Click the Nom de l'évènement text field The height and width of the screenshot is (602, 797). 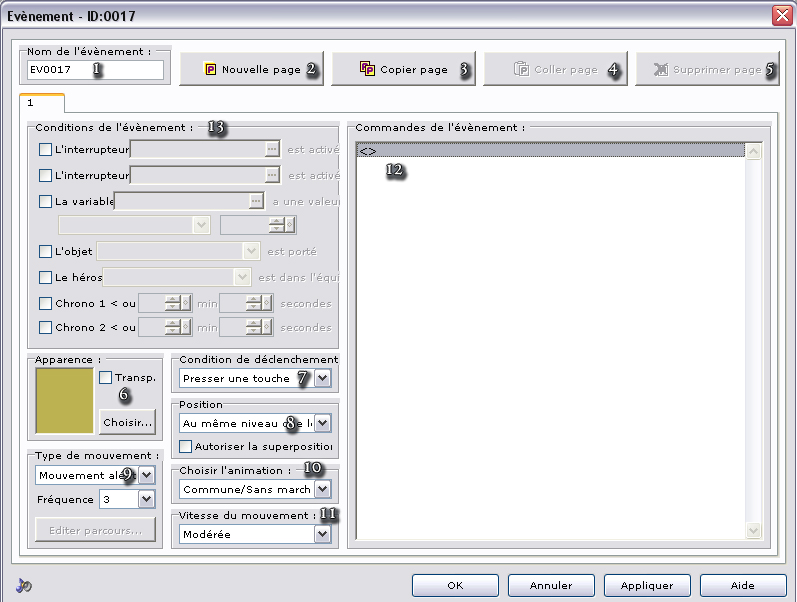coord(96,70)
